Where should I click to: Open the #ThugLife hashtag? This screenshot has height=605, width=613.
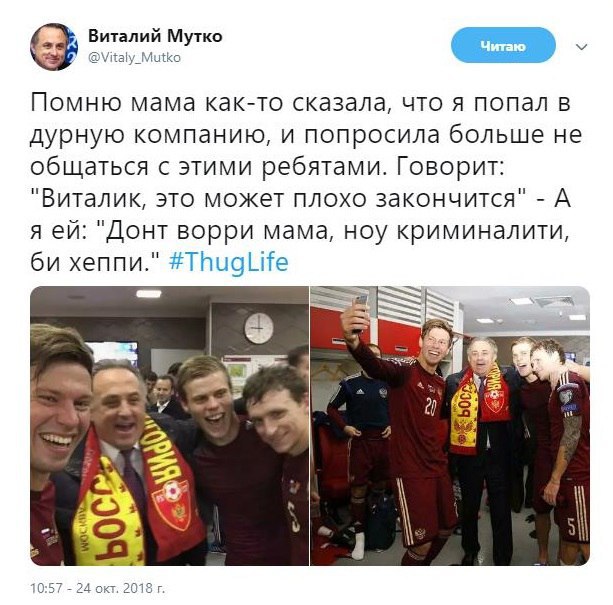(229, 262)
